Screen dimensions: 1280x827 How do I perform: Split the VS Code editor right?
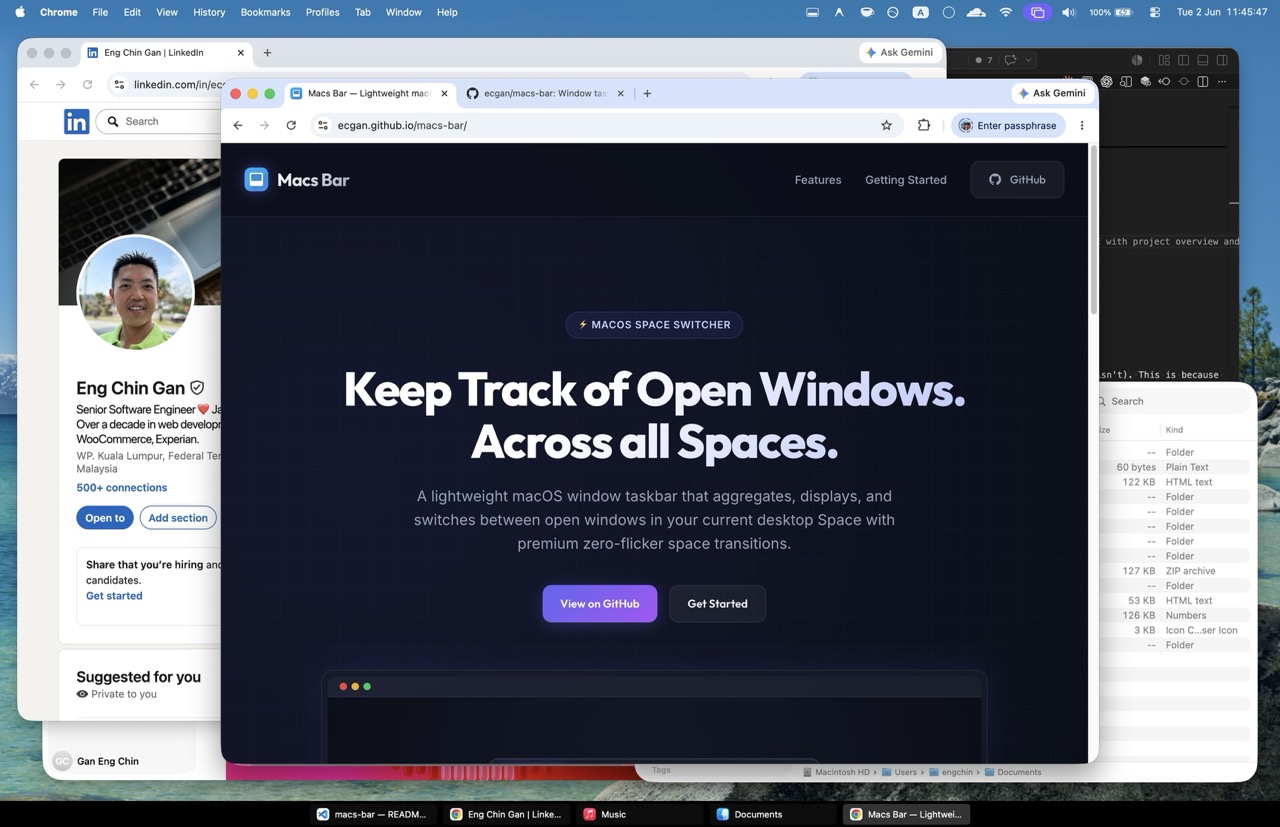(x=1202, y=81)
